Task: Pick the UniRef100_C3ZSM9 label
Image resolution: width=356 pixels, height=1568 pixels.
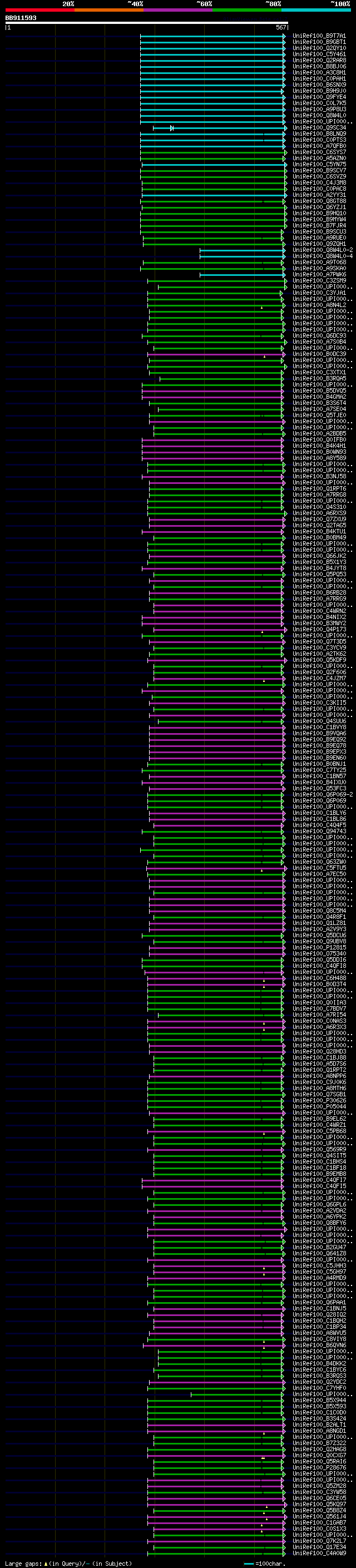Action: 319,280
